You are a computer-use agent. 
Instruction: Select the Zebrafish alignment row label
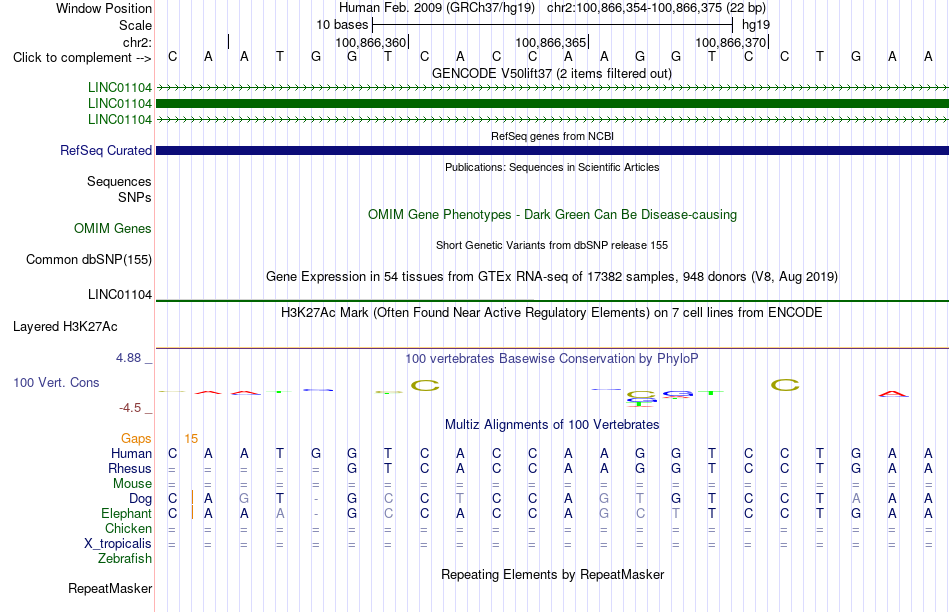click(125, 558)
